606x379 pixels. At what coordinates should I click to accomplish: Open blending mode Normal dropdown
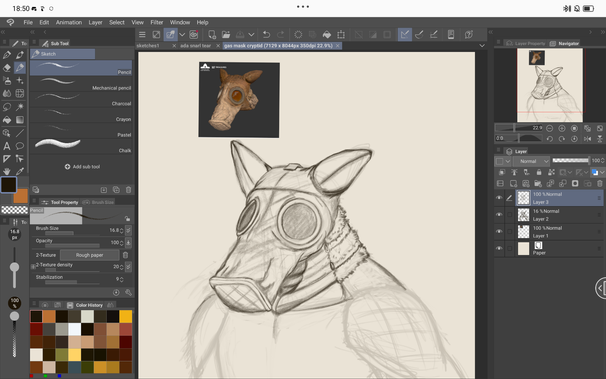click(531, 161)
